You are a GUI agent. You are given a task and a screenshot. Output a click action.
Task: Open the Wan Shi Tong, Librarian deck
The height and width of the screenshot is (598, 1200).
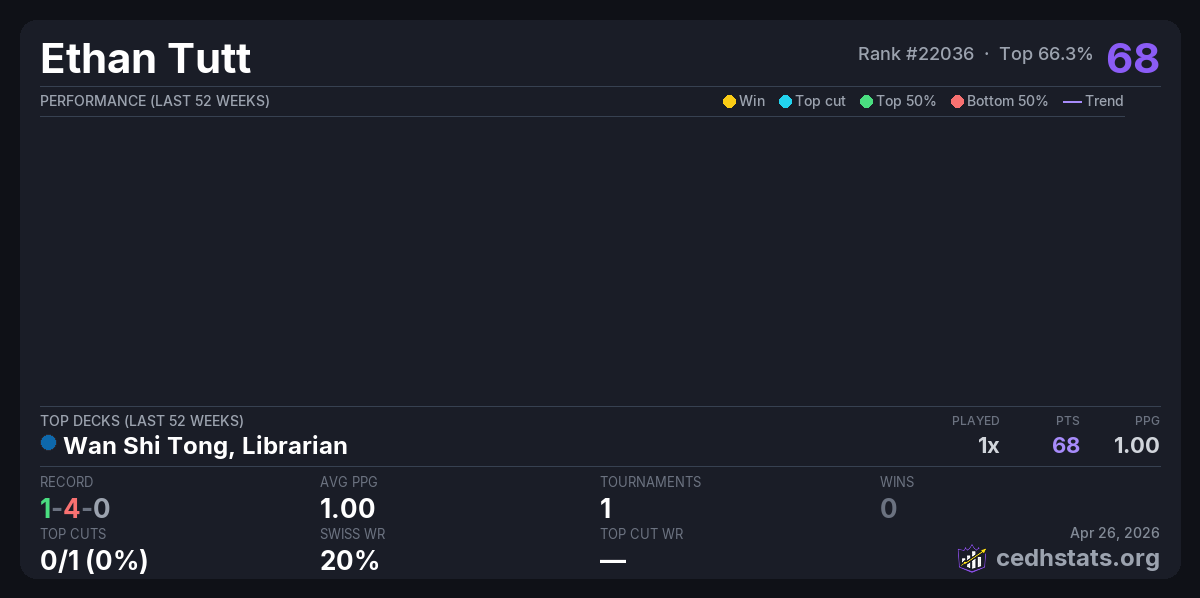[205, 446]
